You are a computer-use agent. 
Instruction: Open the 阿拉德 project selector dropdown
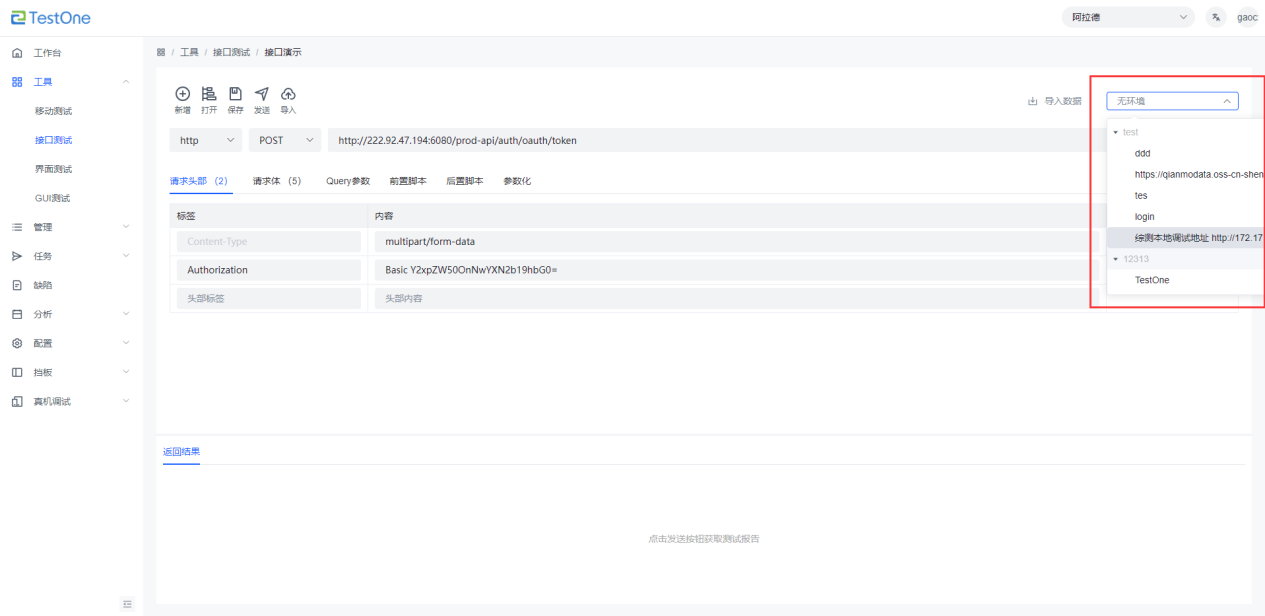[x=1129, y=17]
